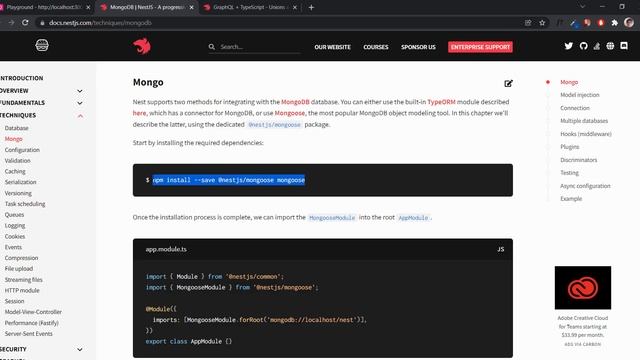Jump to Async configuration section
The height and width of the screenshot is (360, 640).
(585, 186)
